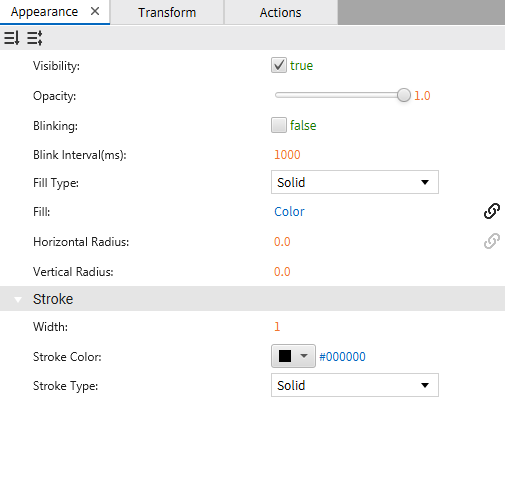Image resolution: width=505 pixels, height=481 pixels.
Task: Click the Stroke Width value 1
Action: coord(277,327)
